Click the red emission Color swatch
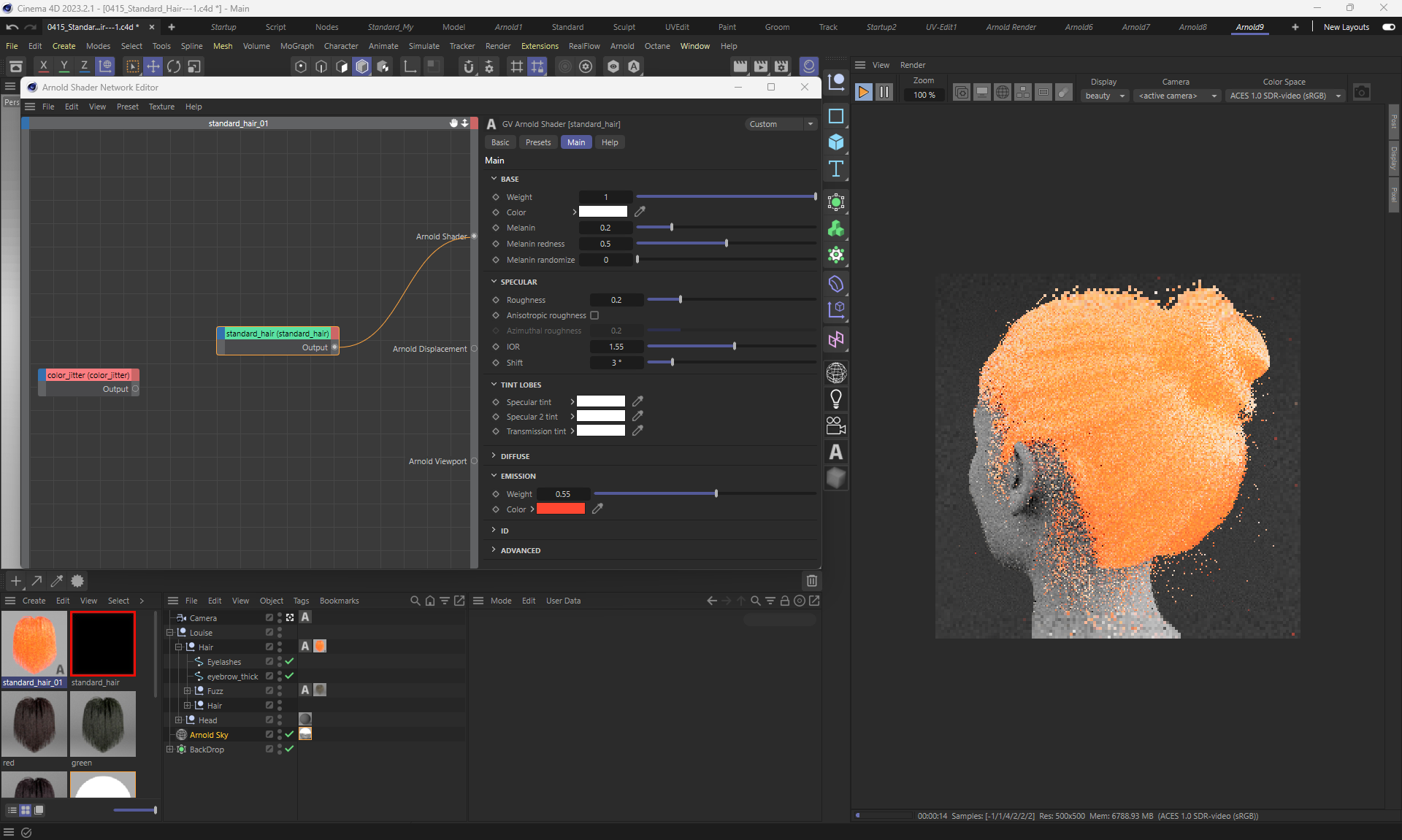Image resolution: width=1402 pixels, height=840 pixels. coord(560,509)
